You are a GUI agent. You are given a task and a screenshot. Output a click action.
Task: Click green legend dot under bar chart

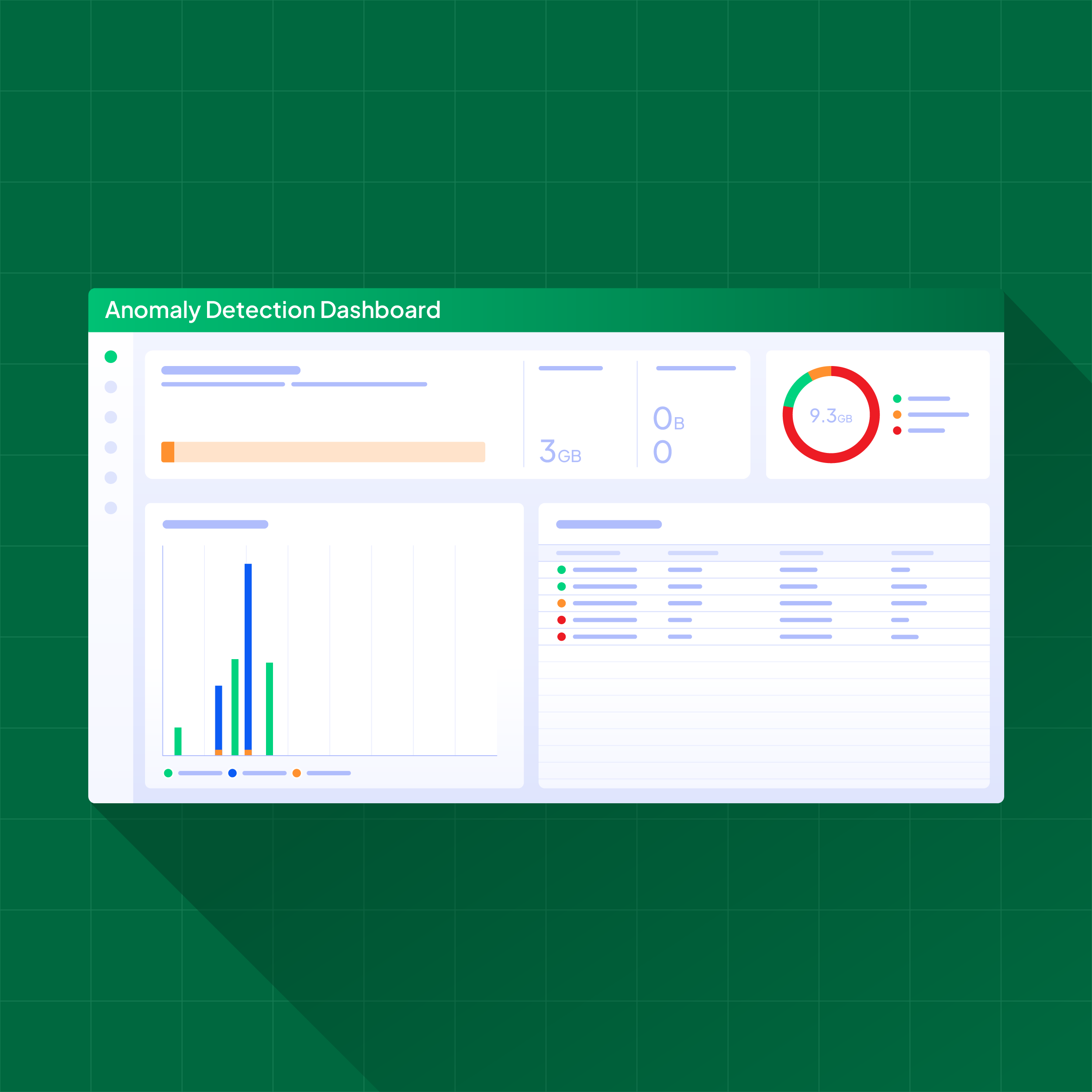click(168, 773)
